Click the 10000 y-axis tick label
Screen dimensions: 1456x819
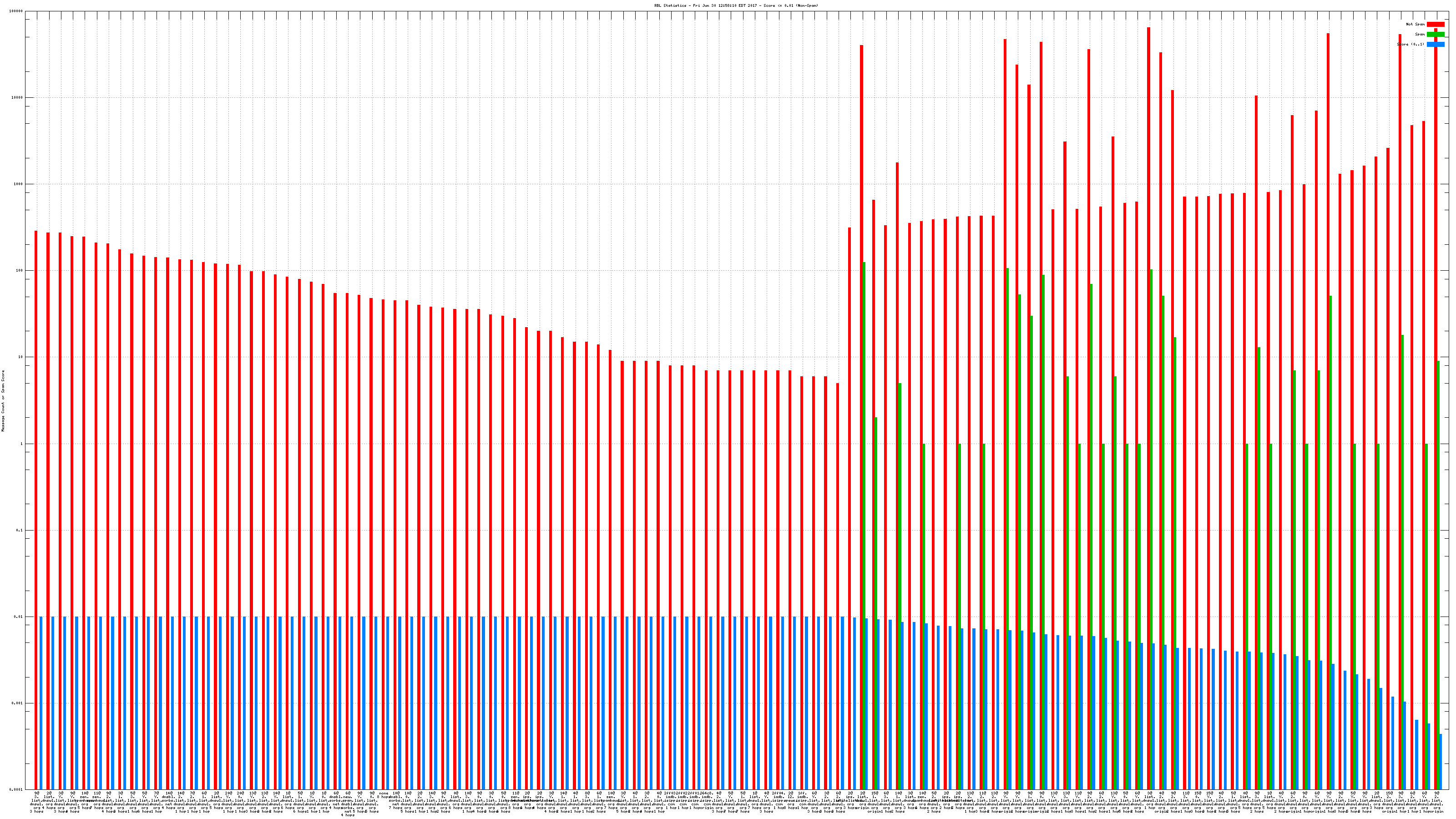[x=18, y=98]
